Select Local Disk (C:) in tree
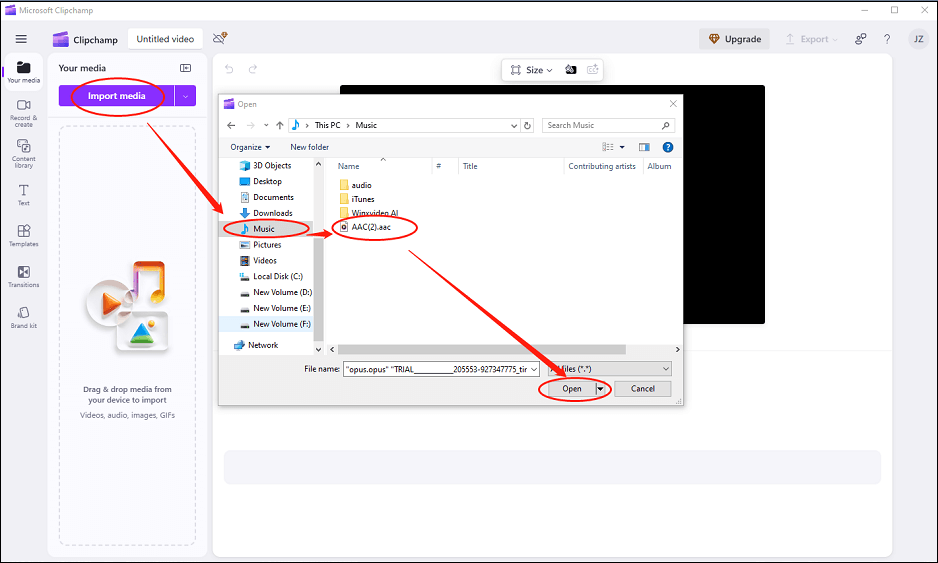This screenshot has width=938, height=563. click(272, 276)
